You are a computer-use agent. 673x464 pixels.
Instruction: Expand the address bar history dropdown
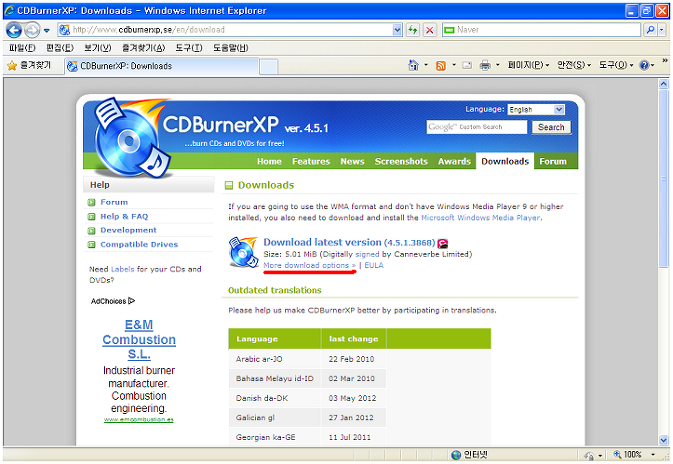click(397, 30)
